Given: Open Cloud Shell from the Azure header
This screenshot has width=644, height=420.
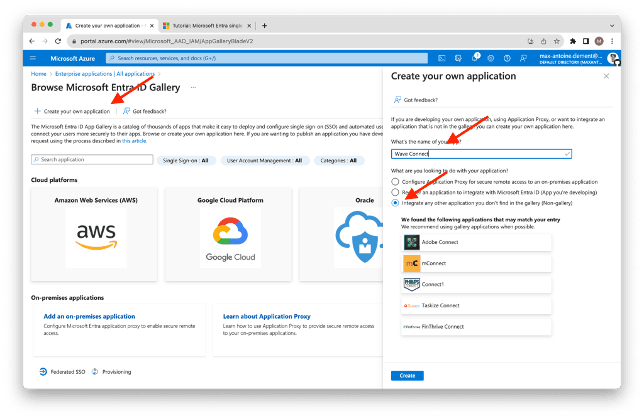Looking at the screenshot, I should tap(442, 58).
